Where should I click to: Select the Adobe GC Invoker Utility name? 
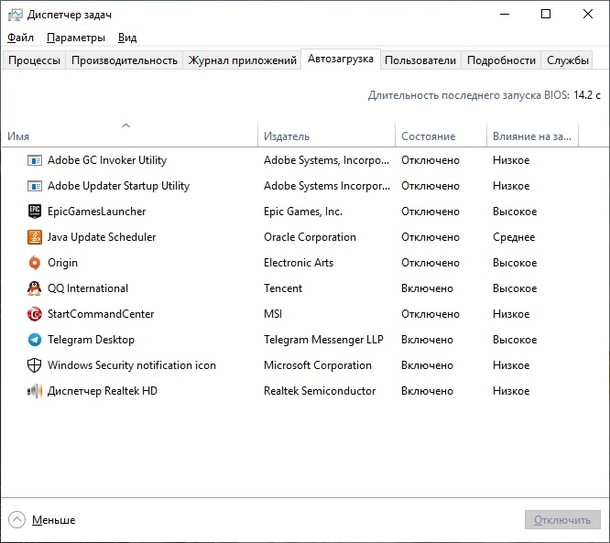pyautogui.click(x=107, y=160)
